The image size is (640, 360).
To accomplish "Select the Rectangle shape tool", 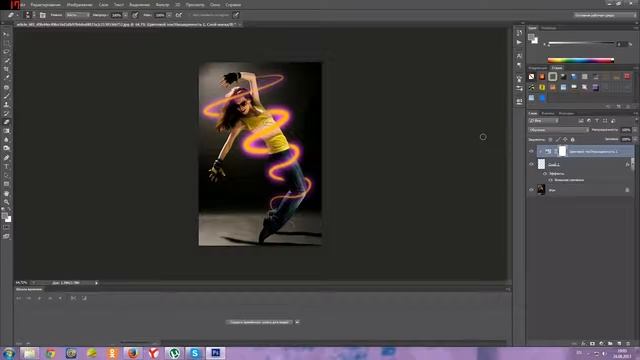I will [6, 184].
